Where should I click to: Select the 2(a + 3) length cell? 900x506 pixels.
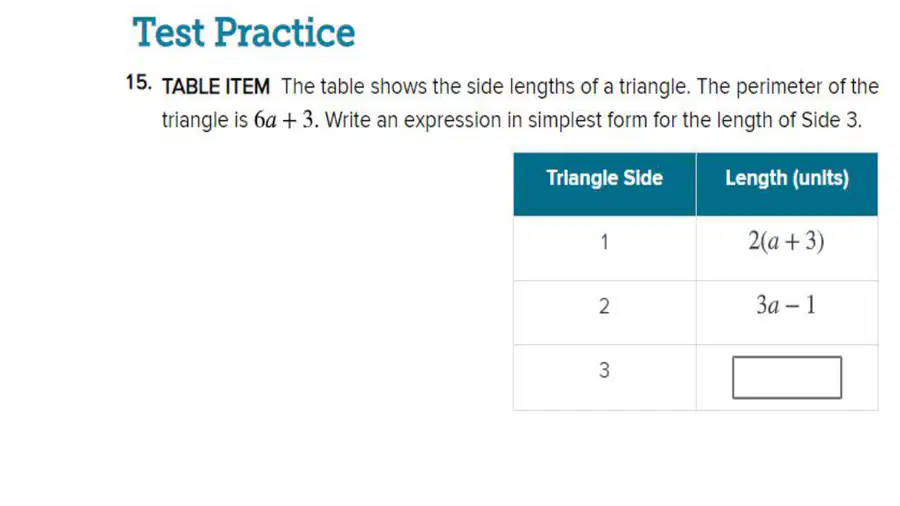(x=787, y=248)
